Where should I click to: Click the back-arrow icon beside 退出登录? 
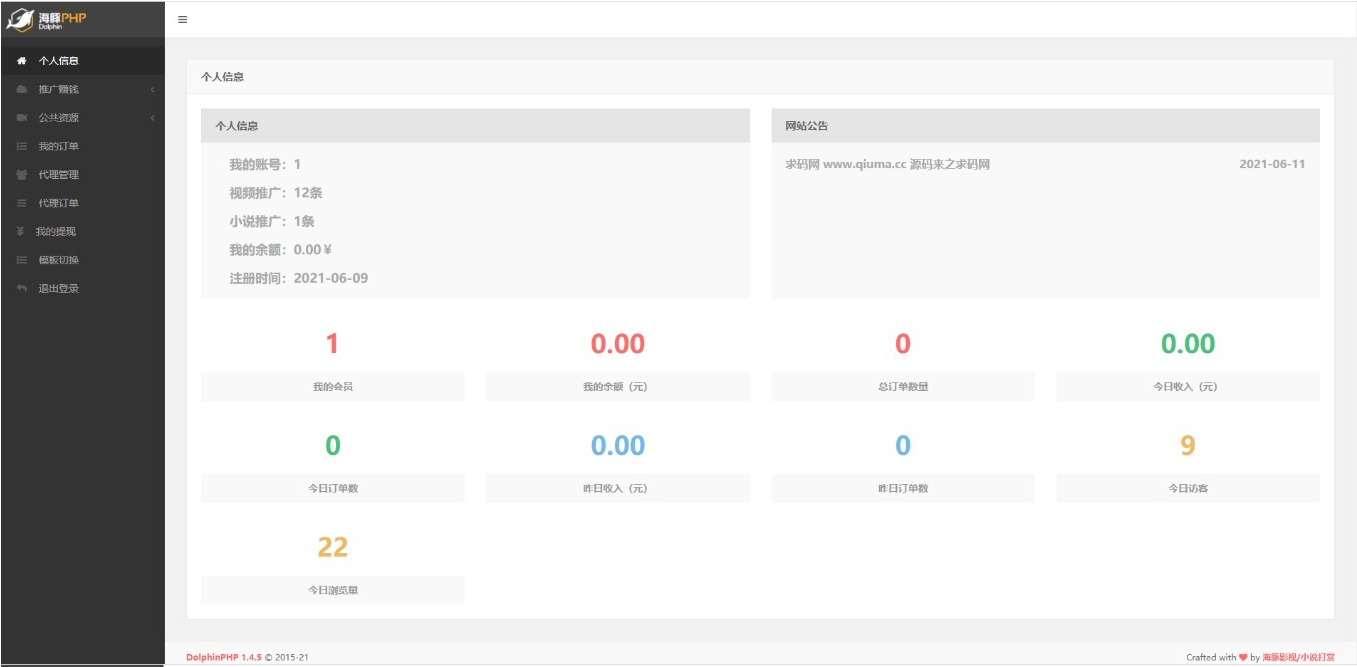tap(21, 289)
